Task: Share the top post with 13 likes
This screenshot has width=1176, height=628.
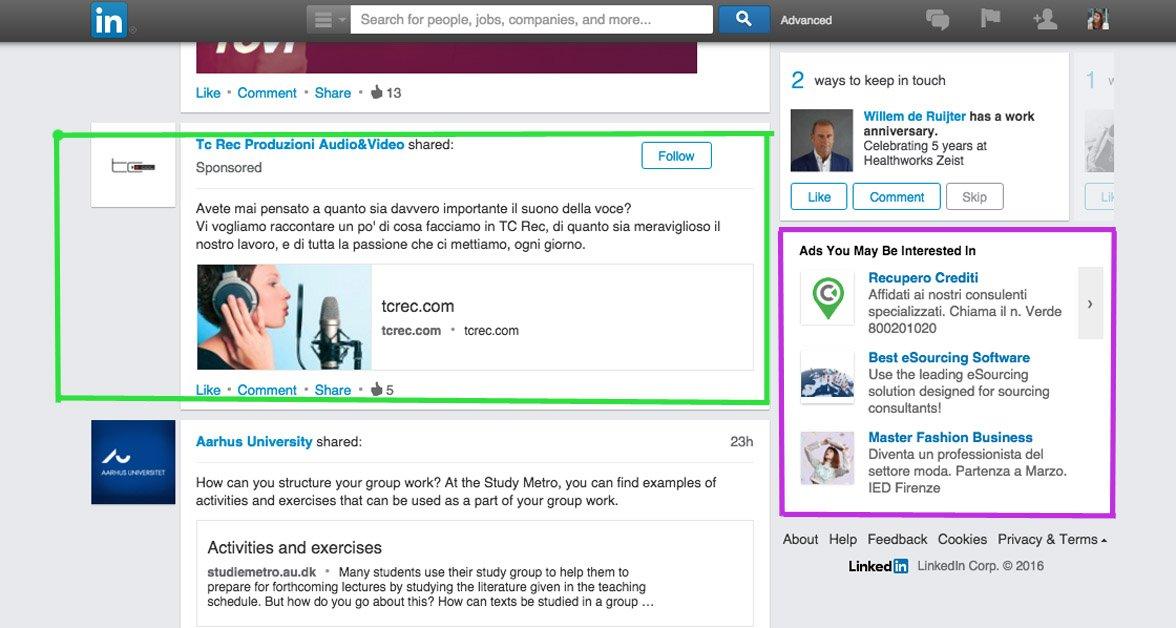Action: [x=332, y=93]
